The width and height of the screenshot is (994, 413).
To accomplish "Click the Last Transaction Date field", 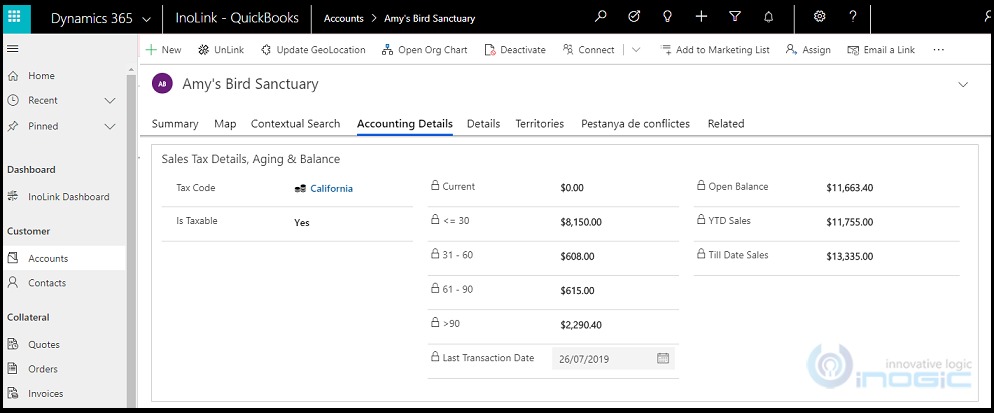I will tap(613, 358).
